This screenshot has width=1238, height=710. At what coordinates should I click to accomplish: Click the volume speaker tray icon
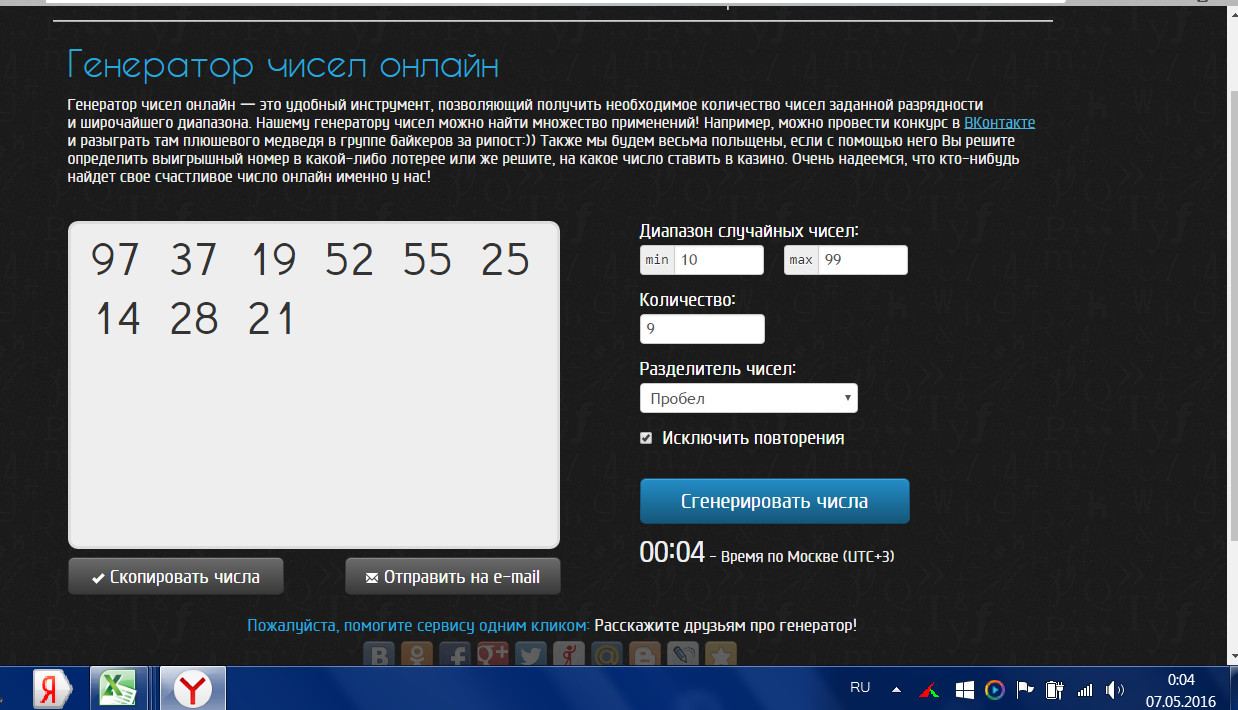pos(1115,689)
